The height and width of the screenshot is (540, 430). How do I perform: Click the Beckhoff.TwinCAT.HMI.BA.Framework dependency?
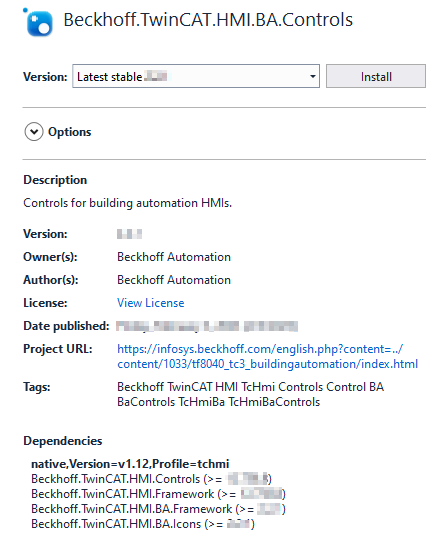click(158, 509)
